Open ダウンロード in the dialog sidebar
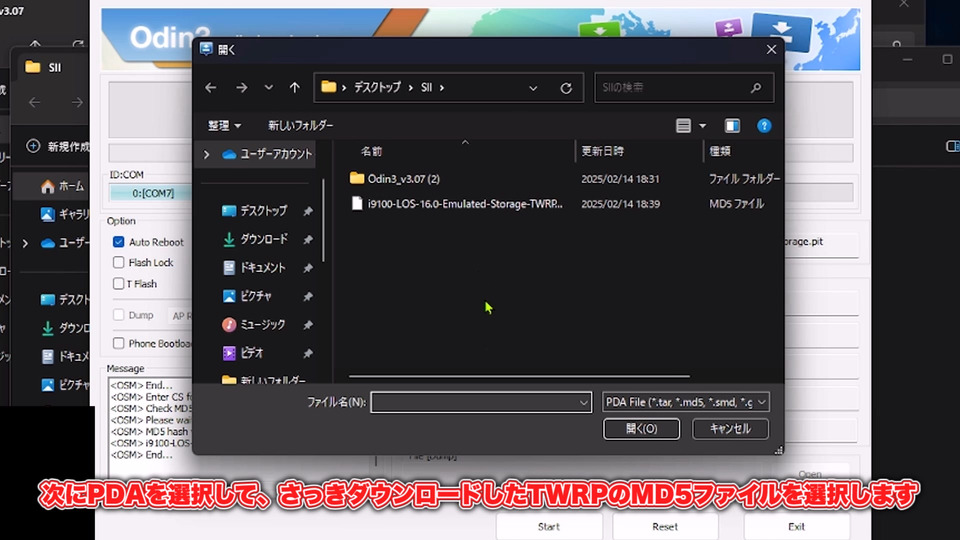The height and width of the screenshot is (540, 960). [x=264, y=239]
